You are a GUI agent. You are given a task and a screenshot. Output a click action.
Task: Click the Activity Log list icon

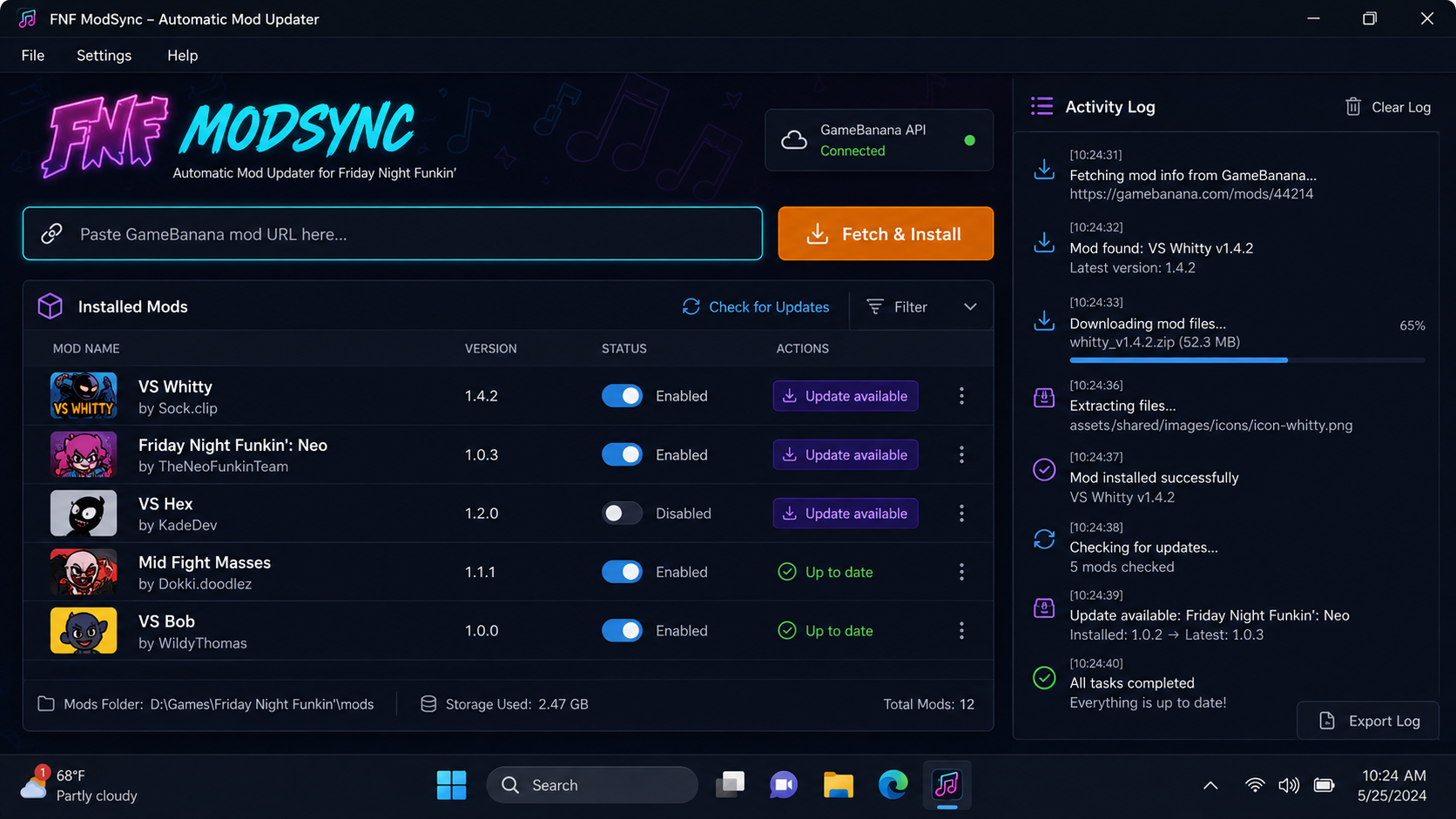[1041, 106]
